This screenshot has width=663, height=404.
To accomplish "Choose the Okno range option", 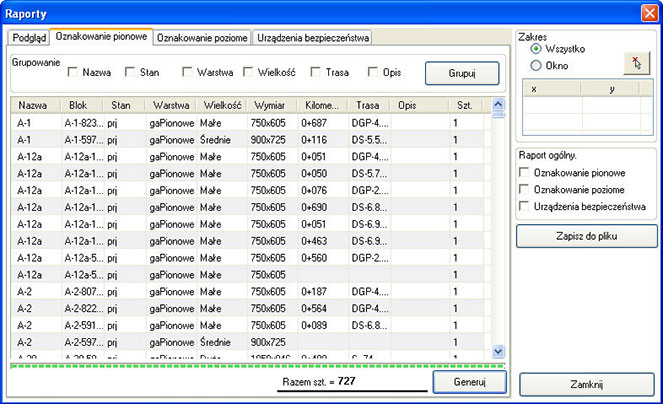I will 536,65.
